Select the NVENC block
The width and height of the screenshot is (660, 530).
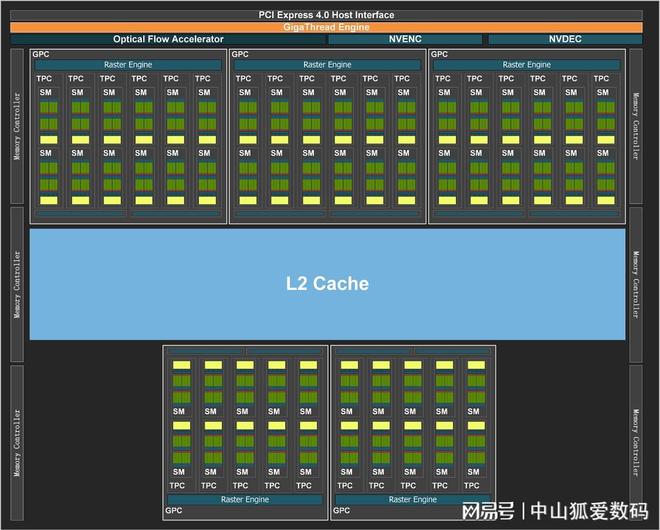(x=405, y=39)
